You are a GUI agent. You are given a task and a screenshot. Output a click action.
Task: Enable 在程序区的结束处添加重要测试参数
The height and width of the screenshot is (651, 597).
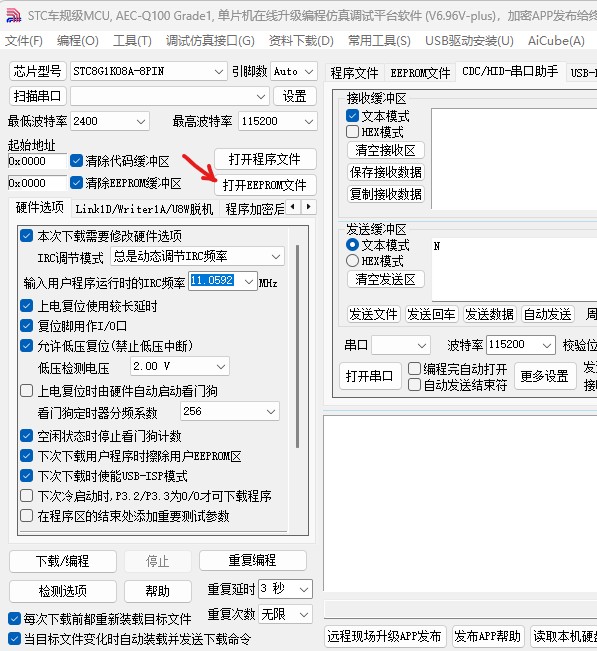27,516
